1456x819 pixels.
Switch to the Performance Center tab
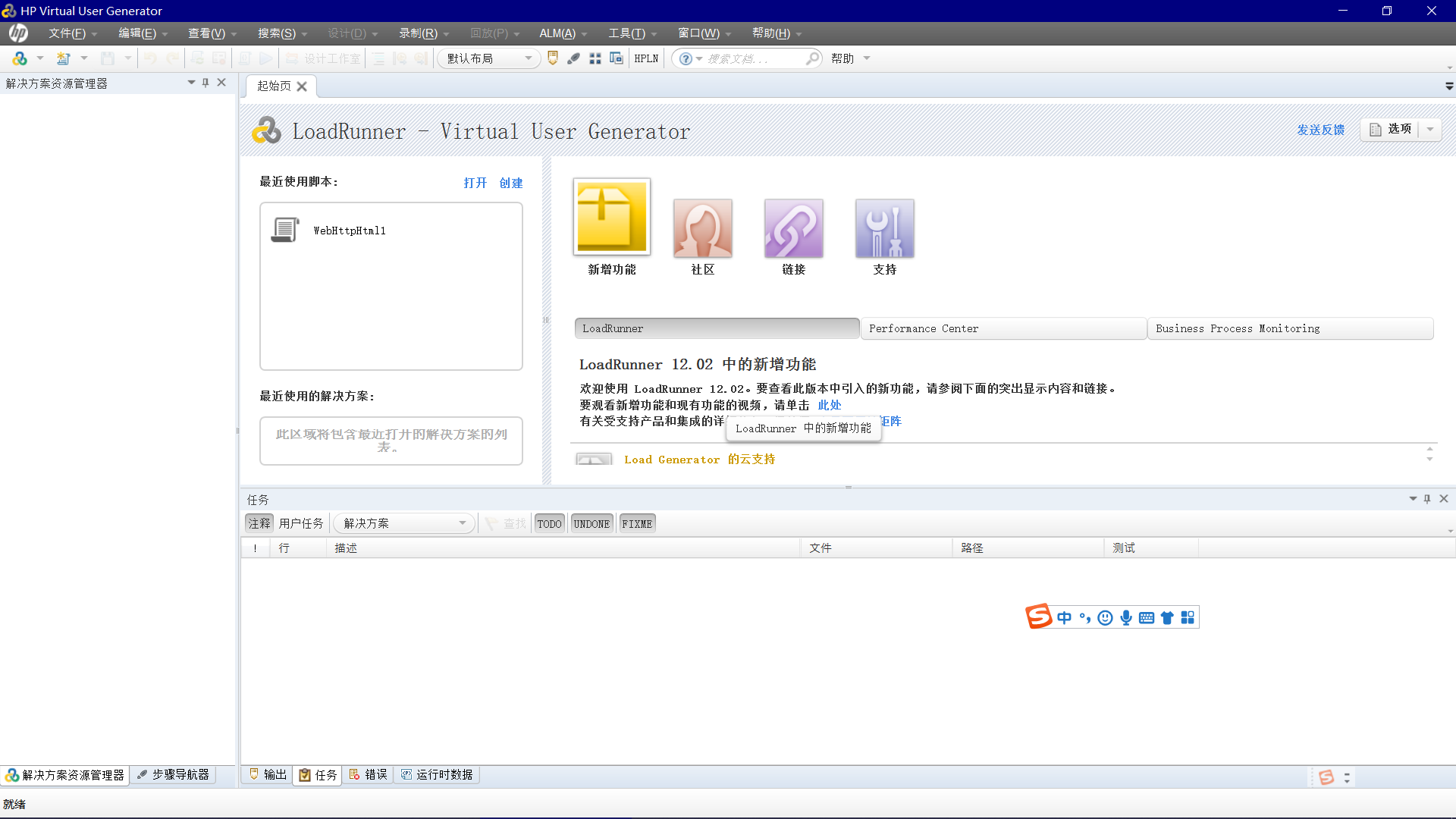click(x=1003, y=328)
